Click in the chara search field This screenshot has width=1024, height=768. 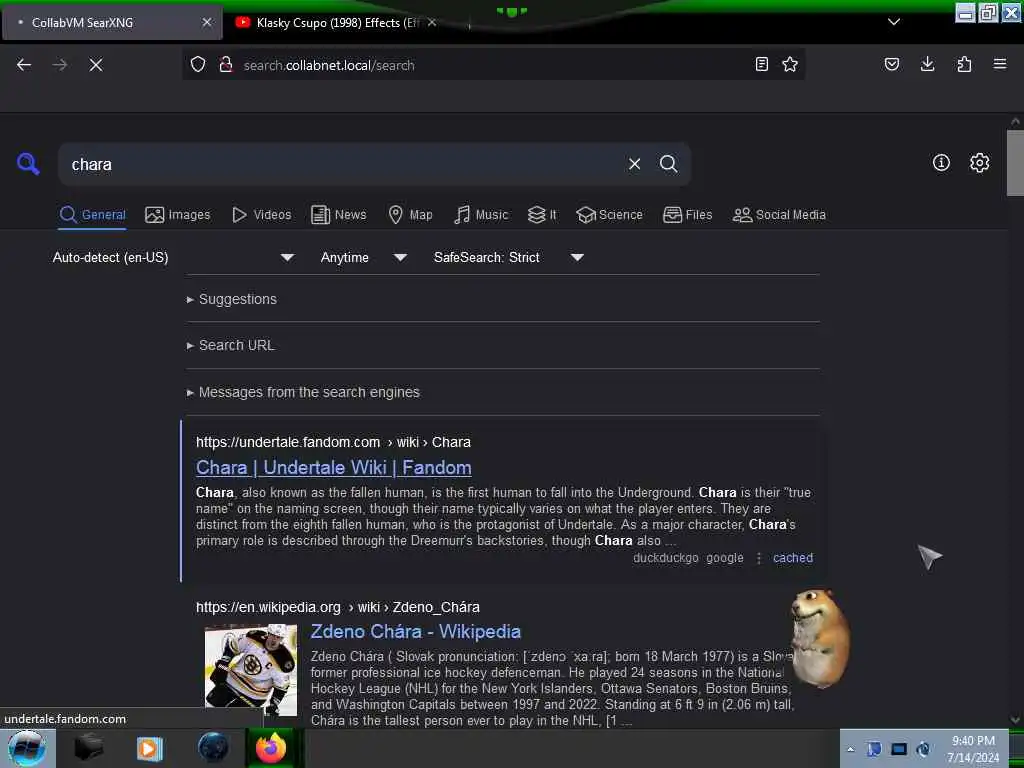click(340, 164)
